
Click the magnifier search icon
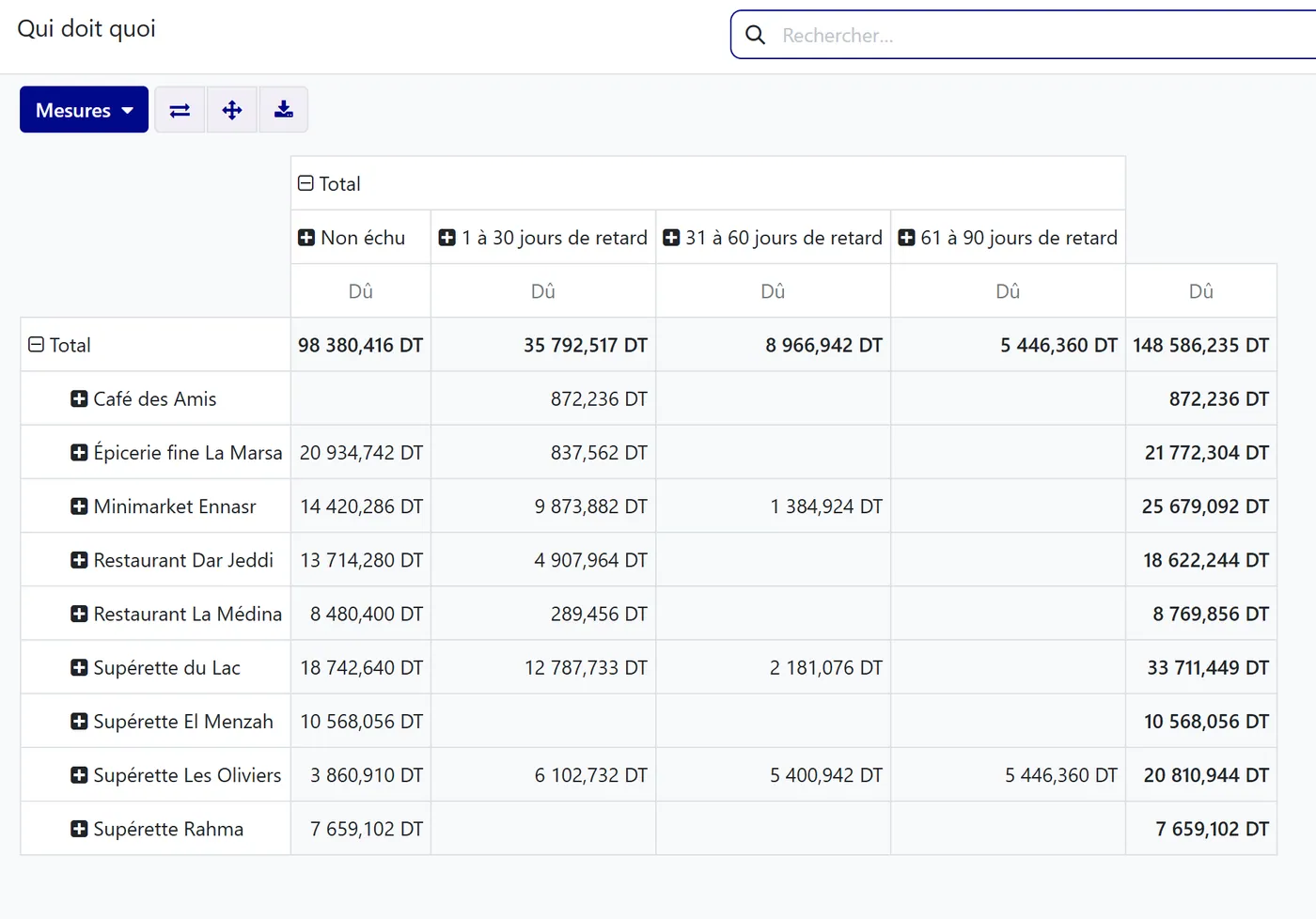755,36
